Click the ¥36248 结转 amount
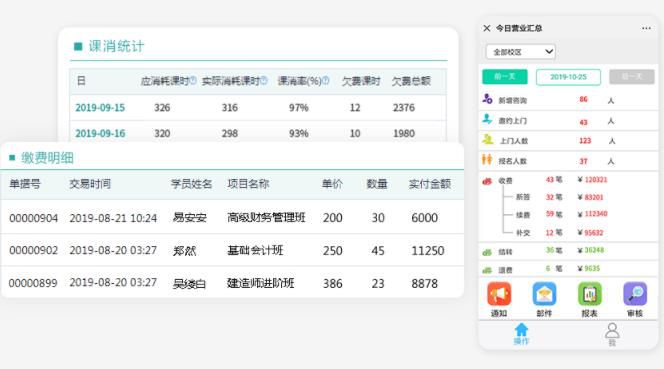The width and height of the screenshot is (664, 369). pos(591,250)
